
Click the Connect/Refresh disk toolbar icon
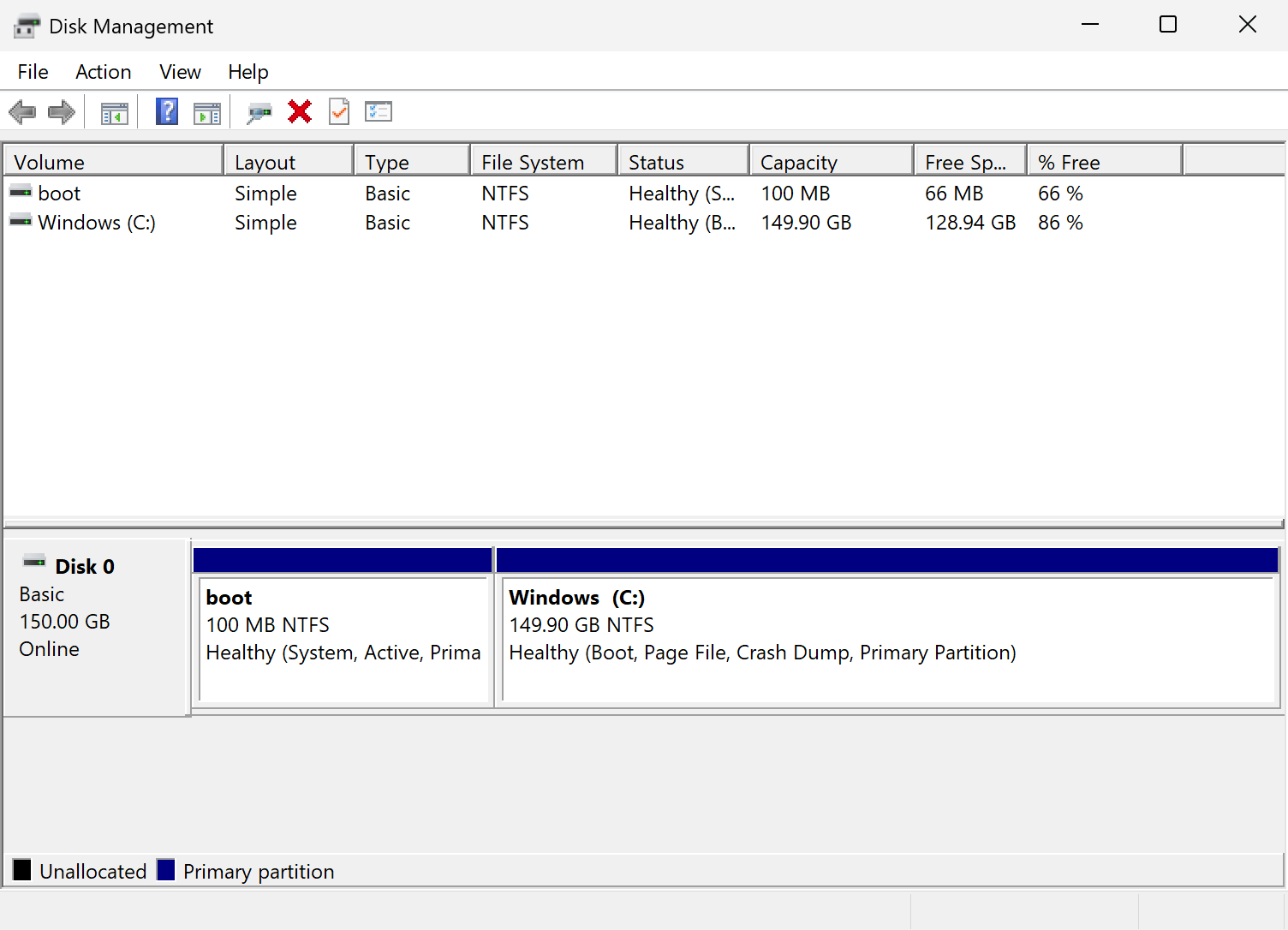click(259, 112)
